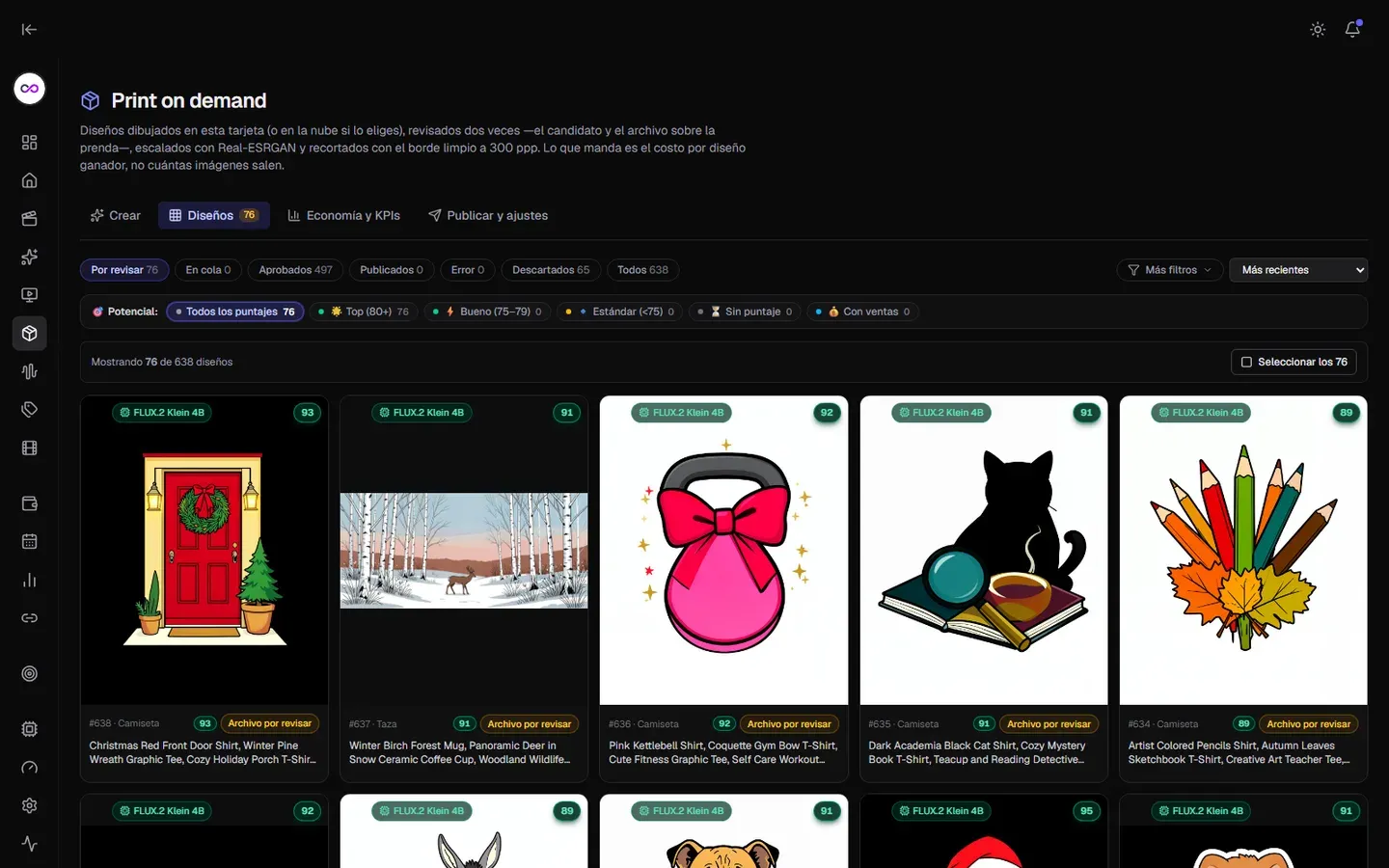Open the target icon in sidebar
1389x868 pixels.
(30, 674)
